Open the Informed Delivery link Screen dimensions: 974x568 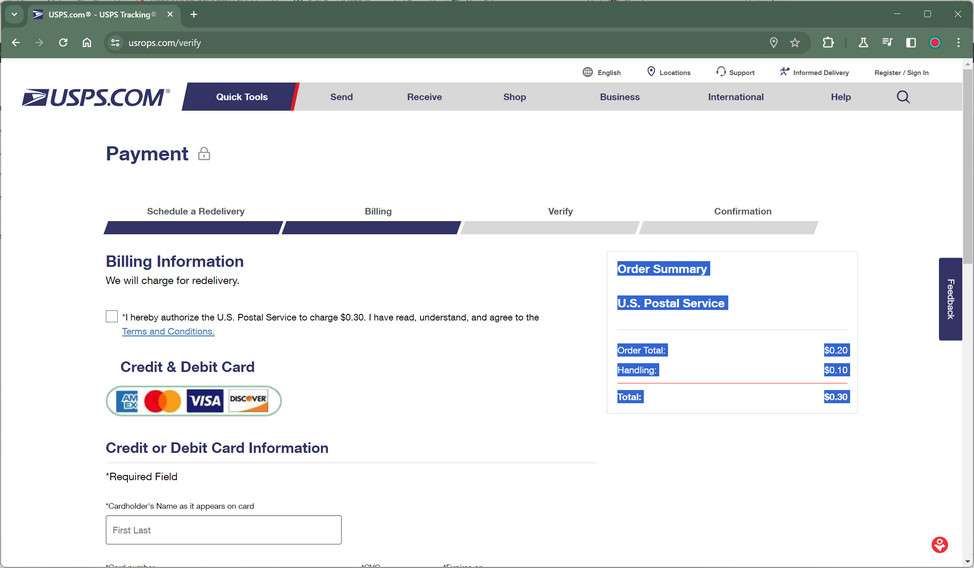[x=814, y=72]
